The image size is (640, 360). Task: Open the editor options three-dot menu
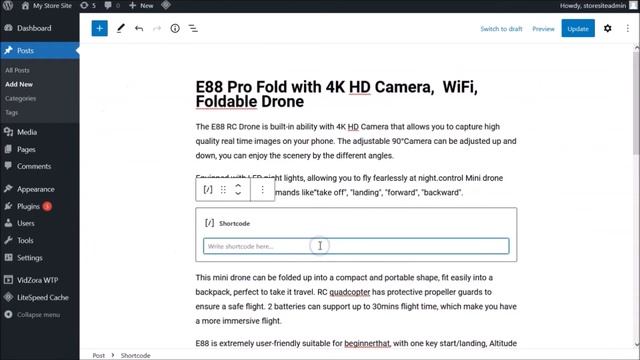point(627,29)
